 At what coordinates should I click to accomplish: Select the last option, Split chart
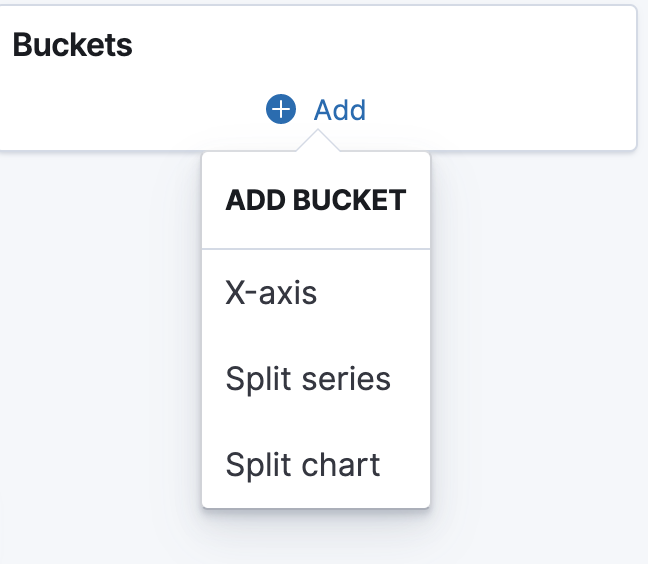tap(316, 464)
